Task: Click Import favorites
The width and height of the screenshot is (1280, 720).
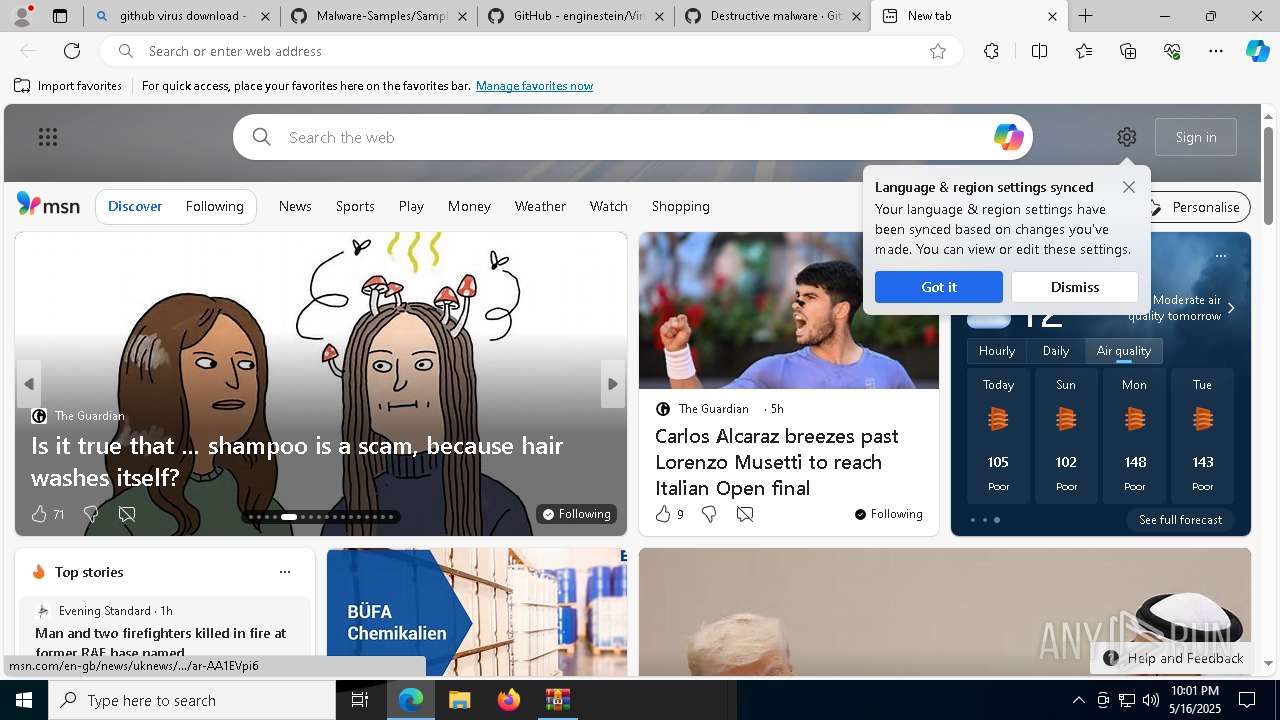Action: (68, 86)
